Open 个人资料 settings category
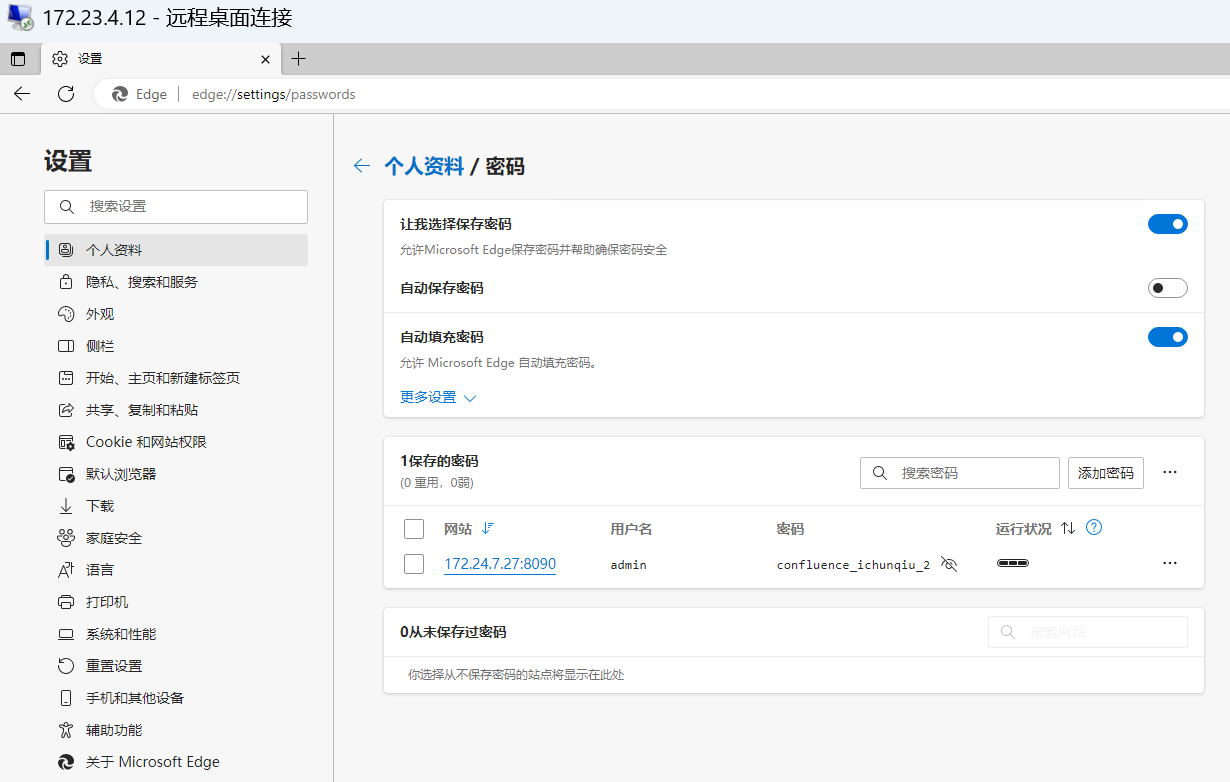The height and width of the screenshot is (782, 1230). 176,250
